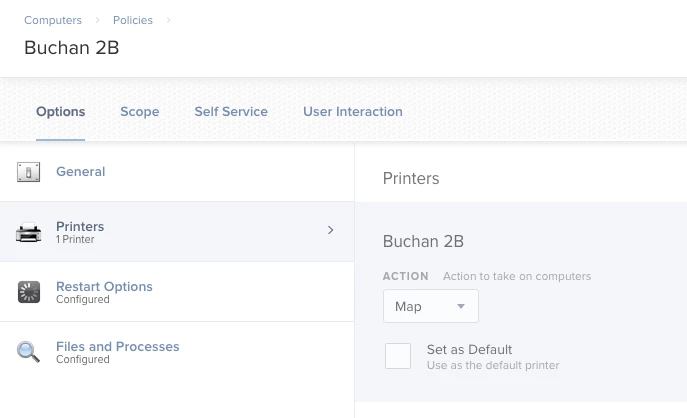Image resolution: width=687 pixels, height=418 pixels.
Task: Click the breadcrumb chevron after Policies
Action: [x=168, y=20]
